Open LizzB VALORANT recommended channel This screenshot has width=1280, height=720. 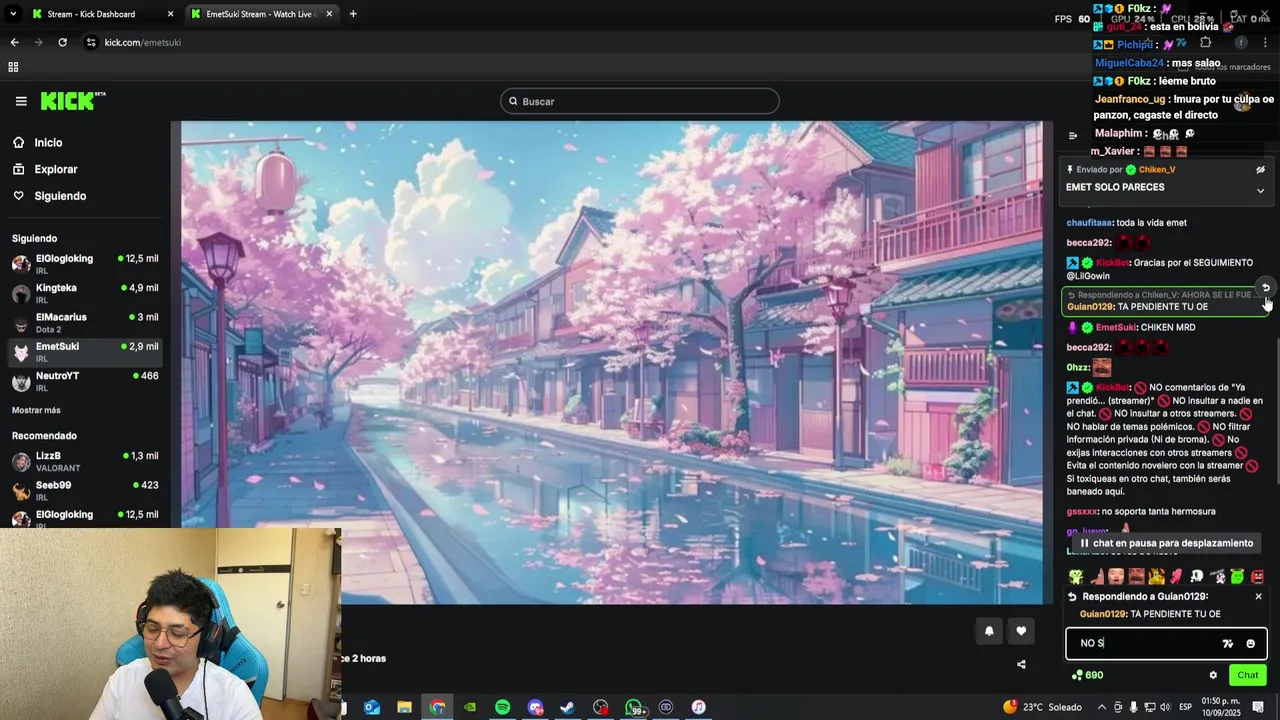85,461
